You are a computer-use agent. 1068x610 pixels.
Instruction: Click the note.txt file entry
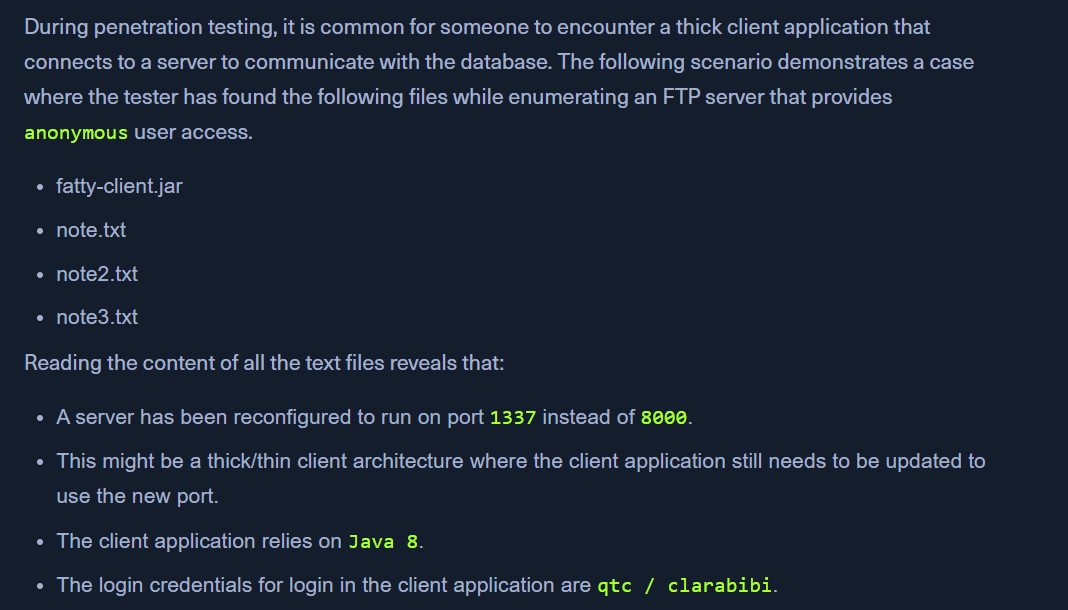pos(91,230)
